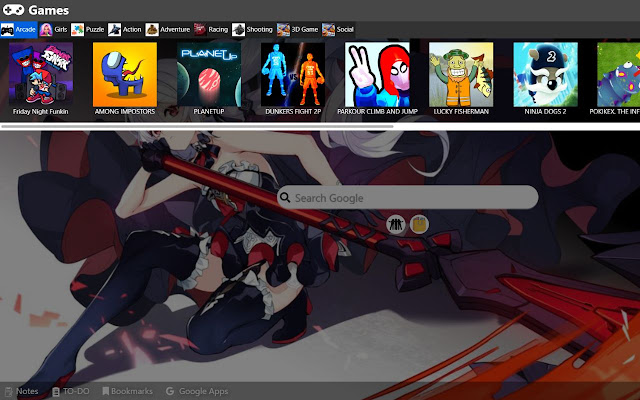Open Bookmarks from the bottom bar
Screen dimensions: 640x400
click(x=127, y=391)
